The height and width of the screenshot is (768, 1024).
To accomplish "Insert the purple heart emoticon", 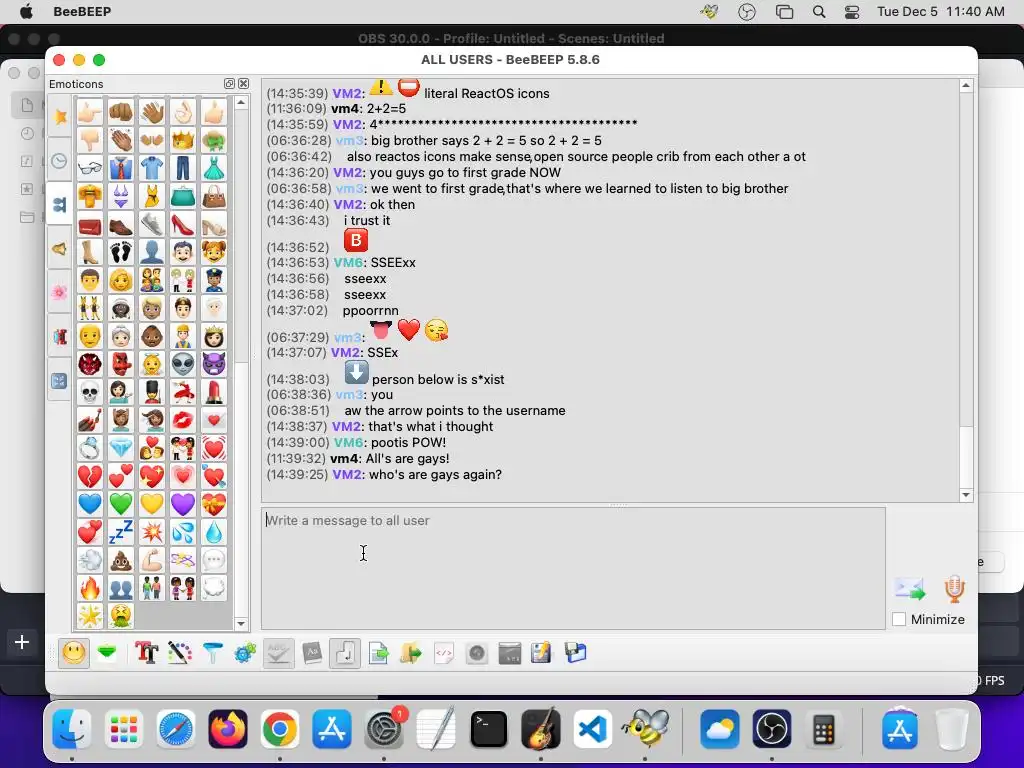I will tap(183, 504).
